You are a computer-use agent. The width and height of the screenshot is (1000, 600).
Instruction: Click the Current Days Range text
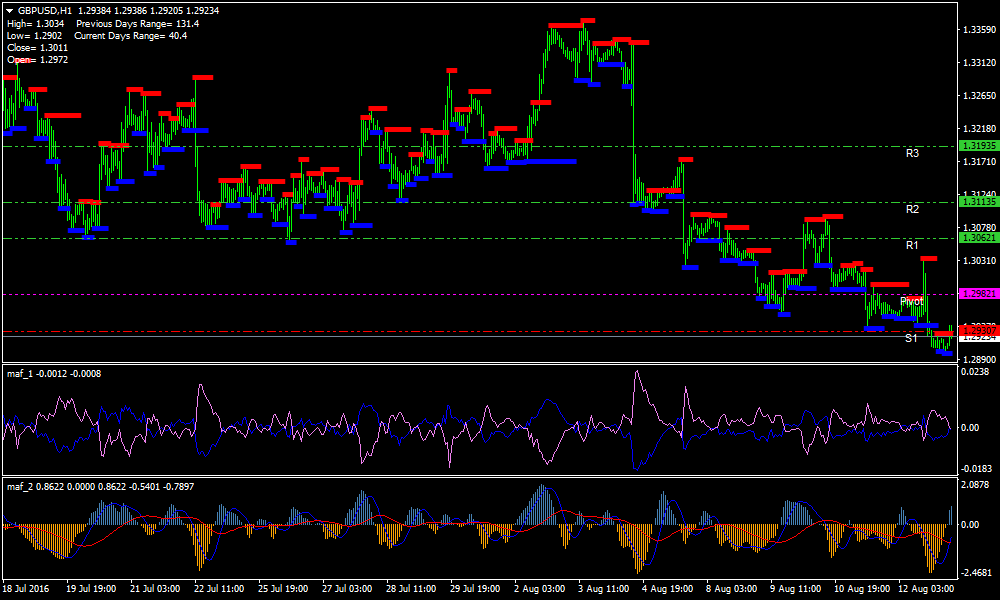tap(130, 35)
